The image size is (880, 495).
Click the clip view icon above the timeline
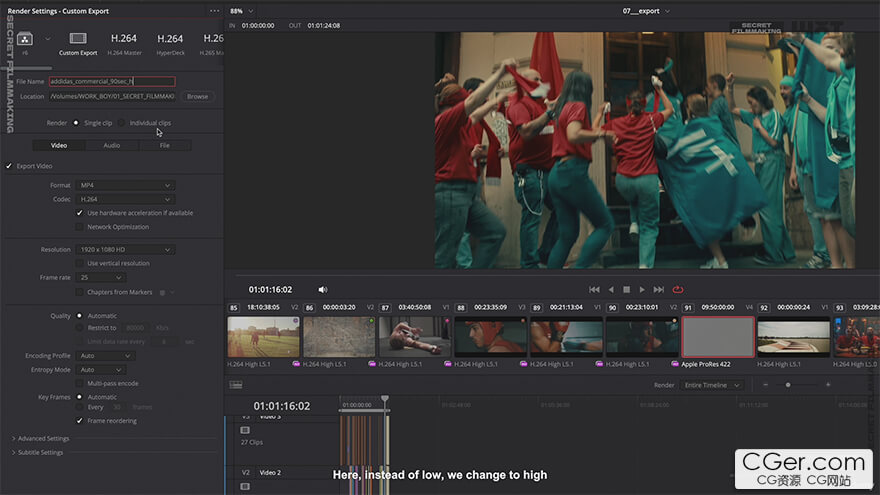236,384
